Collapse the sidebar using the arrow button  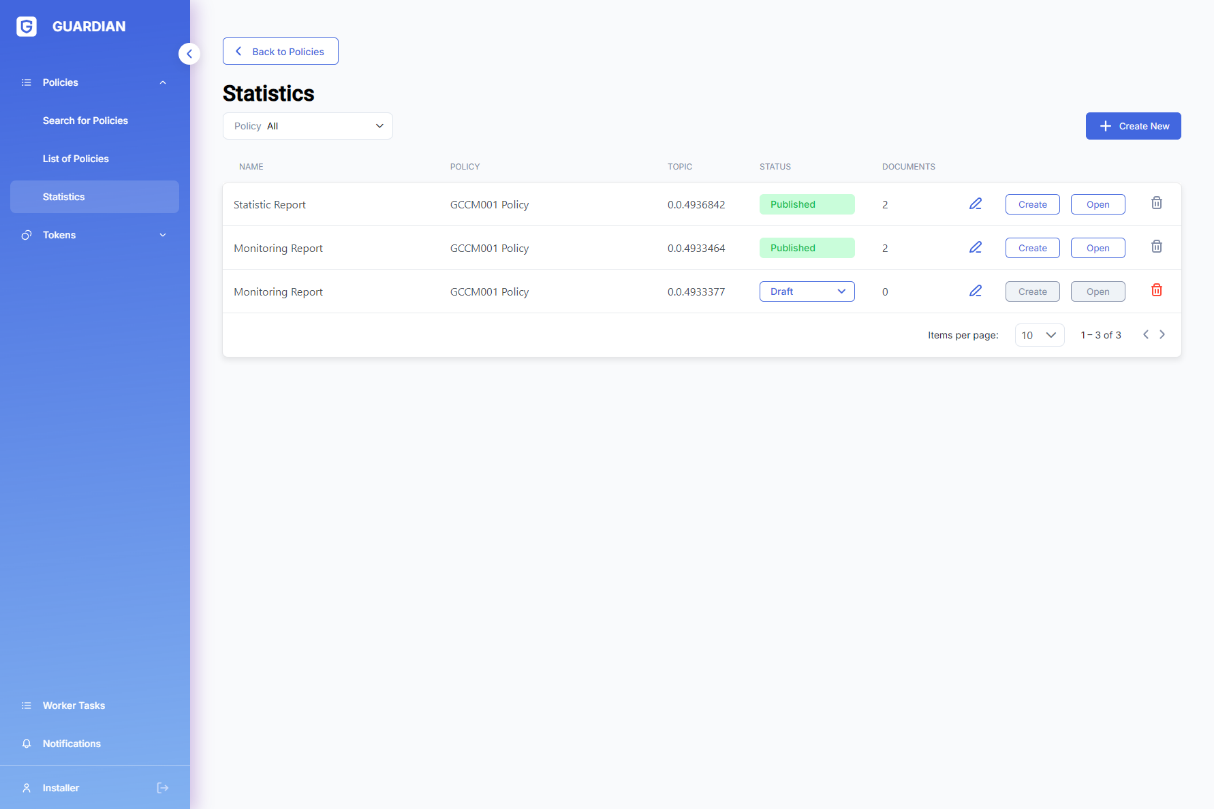tap(189, 54)
